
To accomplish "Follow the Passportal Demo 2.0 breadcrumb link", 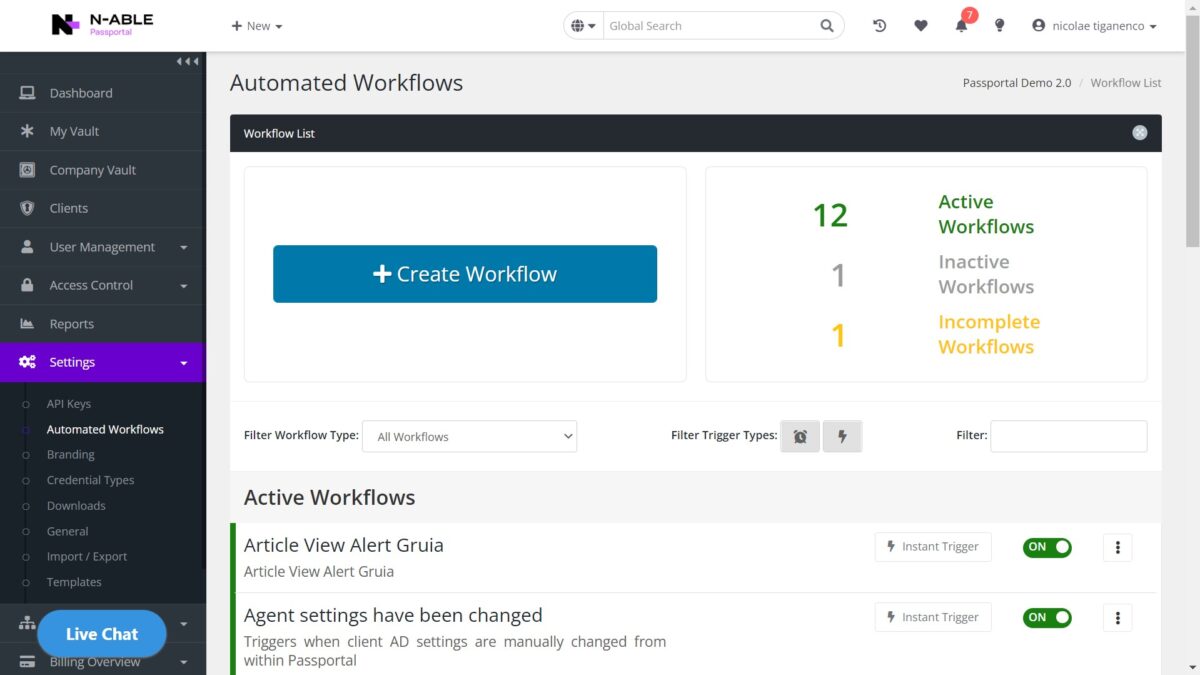I will (1017, 83).
